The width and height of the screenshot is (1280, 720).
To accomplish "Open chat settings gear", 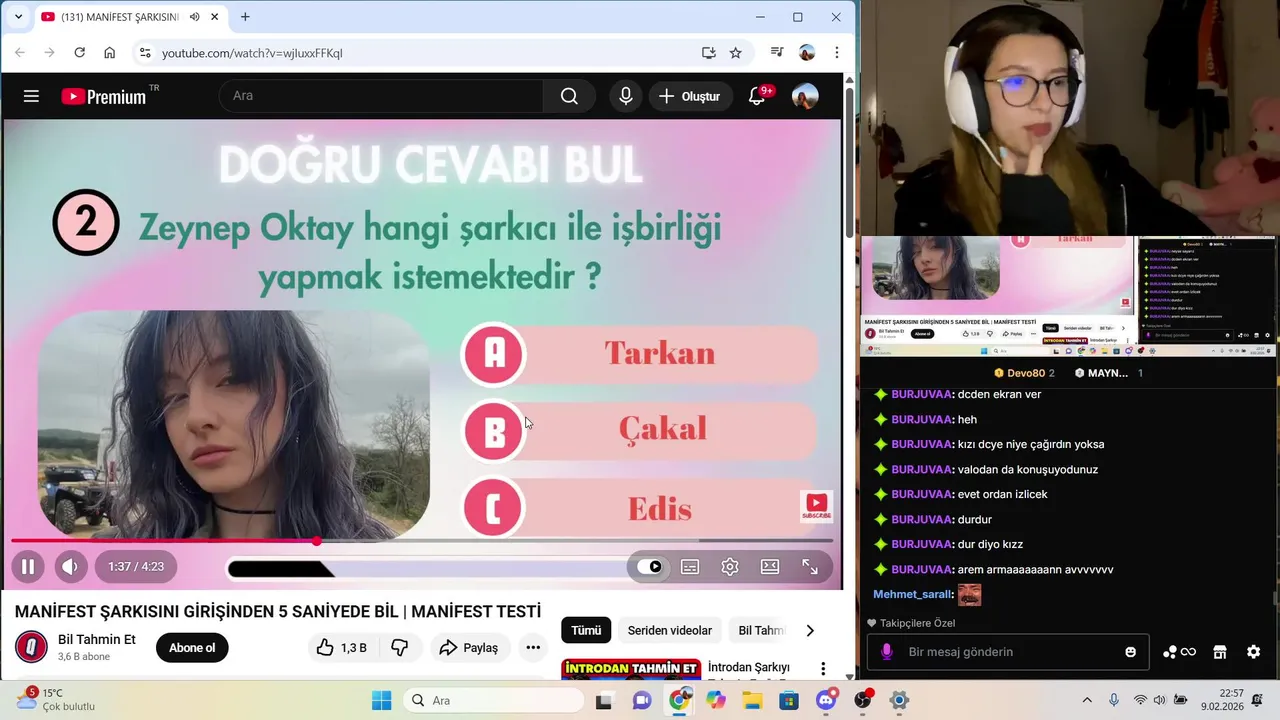I will 1254,652.
